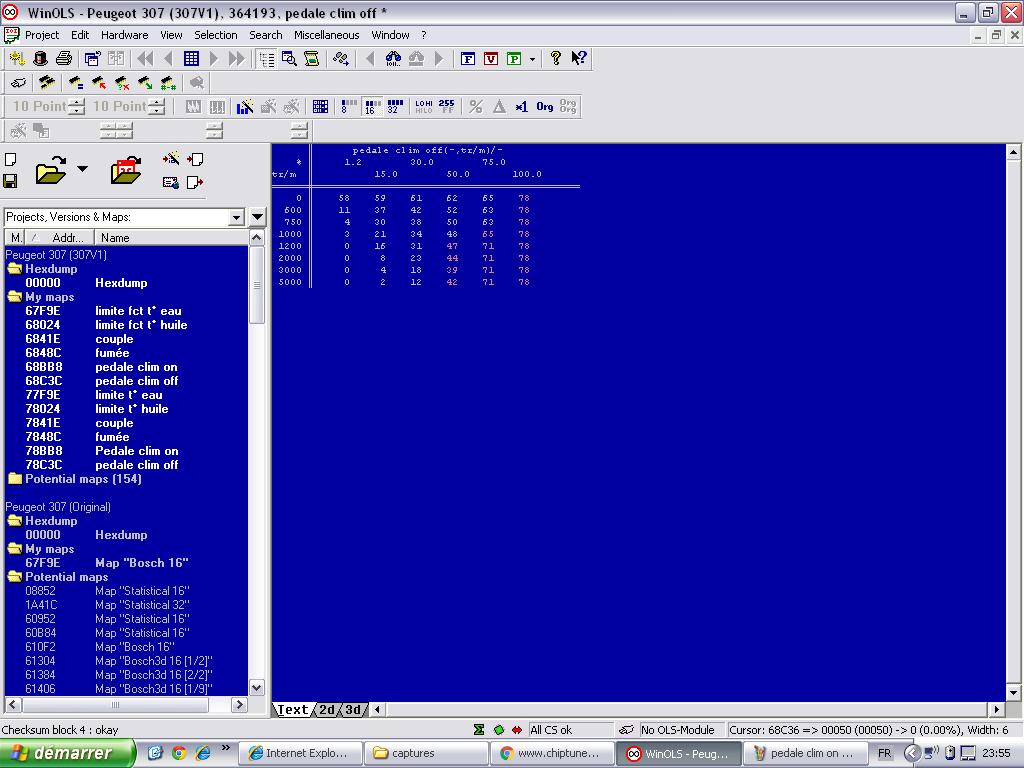Image resolution: width=1024 pixels, height=768 pixels.
Task: Click the save floppy disk icon
Action: tap(10, 181)
